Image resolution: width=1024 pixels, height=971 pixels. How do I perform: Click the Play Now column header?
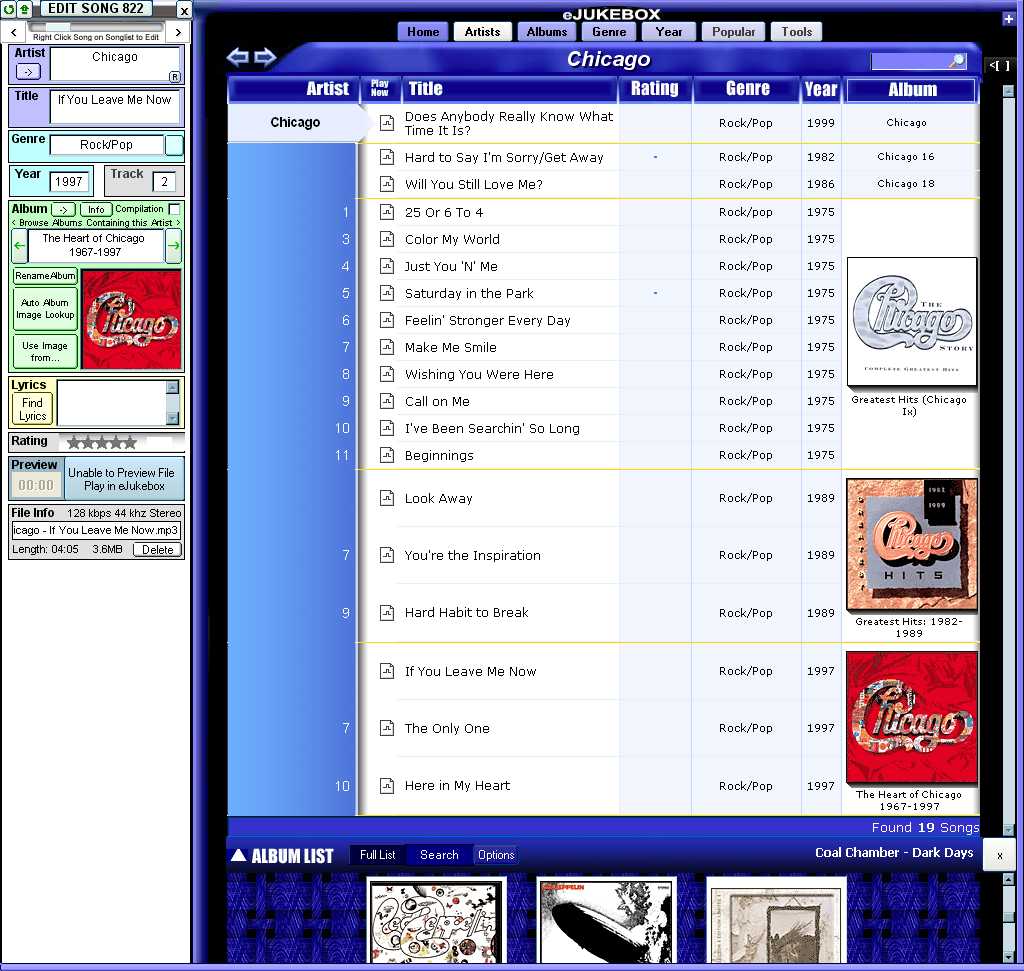tap(379, 89)
